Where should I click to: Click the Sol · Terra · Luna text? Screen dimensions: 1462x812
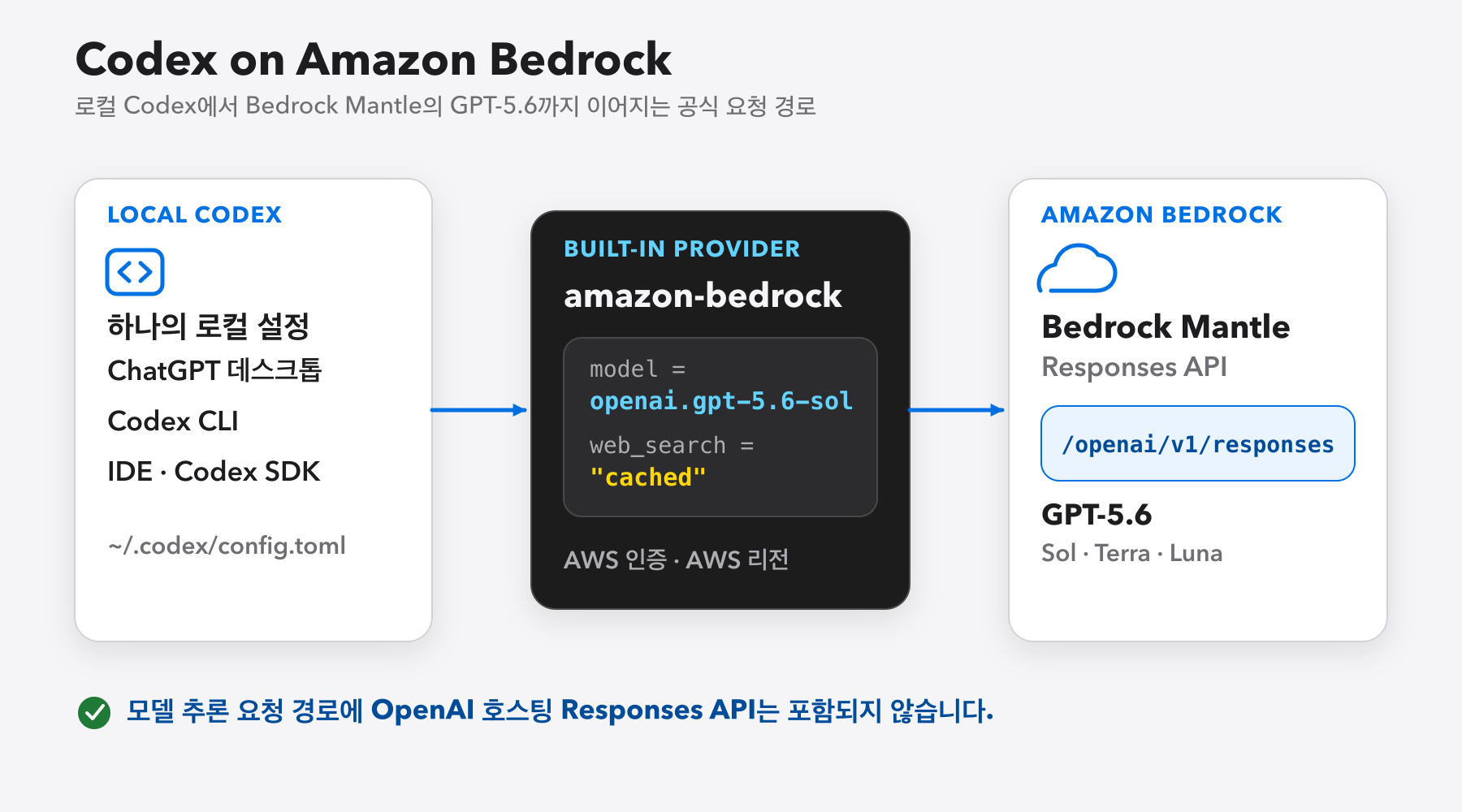coord(1131,553)
